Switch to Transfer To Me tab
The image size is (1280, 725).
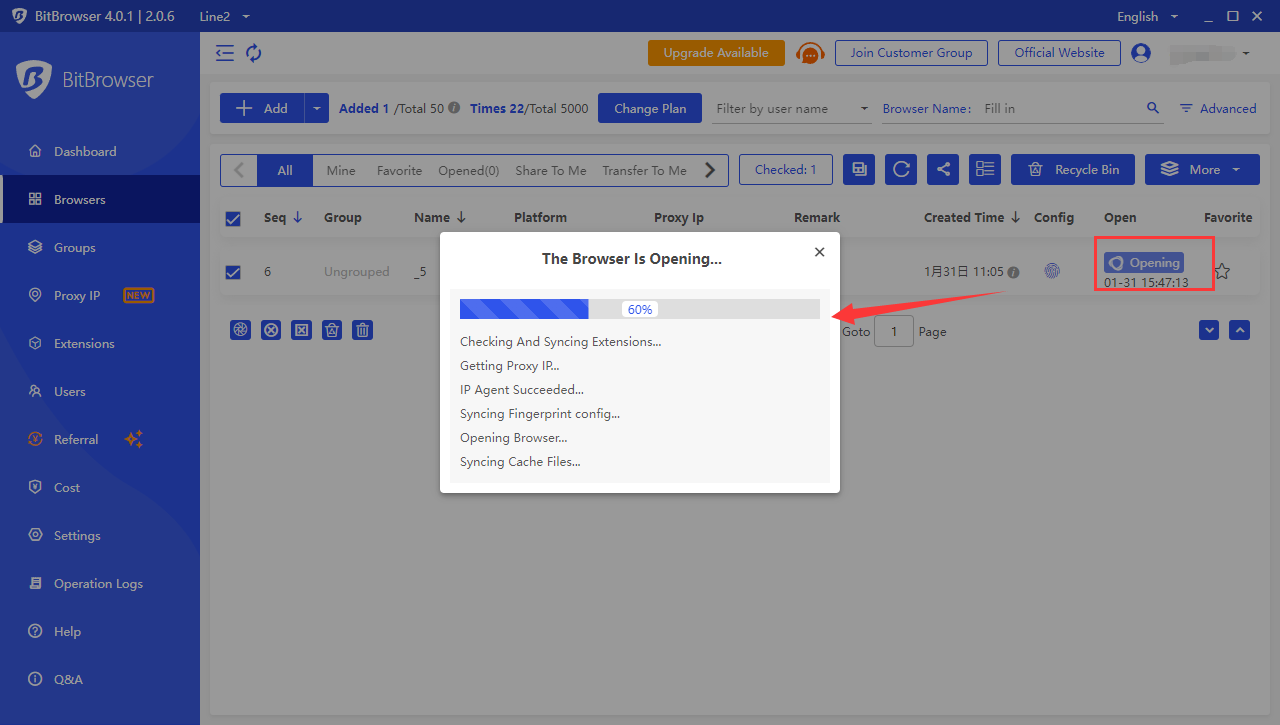click(644, 170)
